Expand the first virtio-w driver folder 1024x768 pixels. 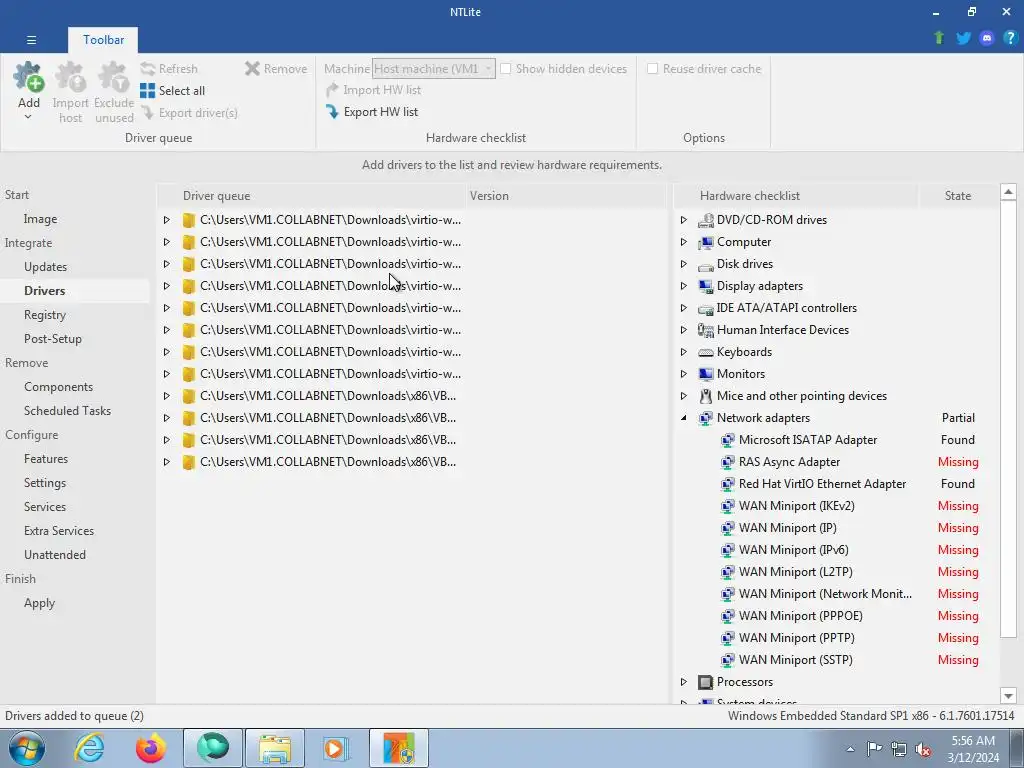pos(167,220)
